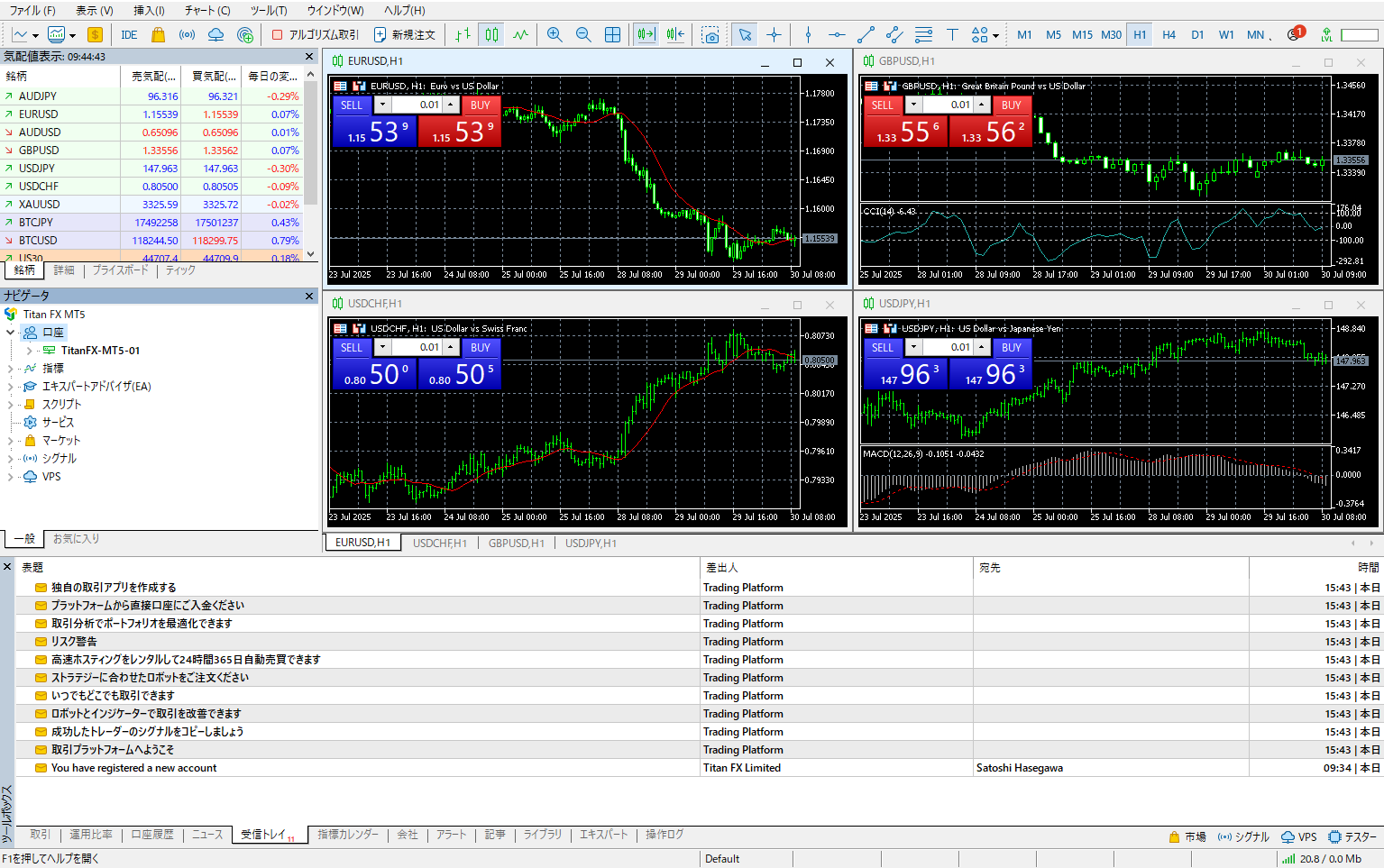Switch to the USDCHF,H1 chart tab
Viewport: 1384px width, 868px height.
tap(440, 543)
